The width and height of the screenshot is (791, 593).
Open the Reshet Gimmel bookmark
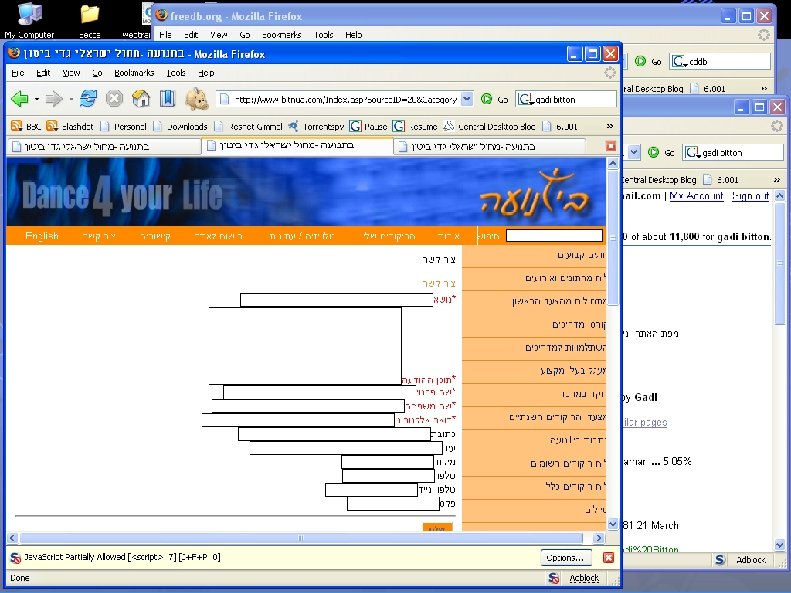click(x=249, y=126)
